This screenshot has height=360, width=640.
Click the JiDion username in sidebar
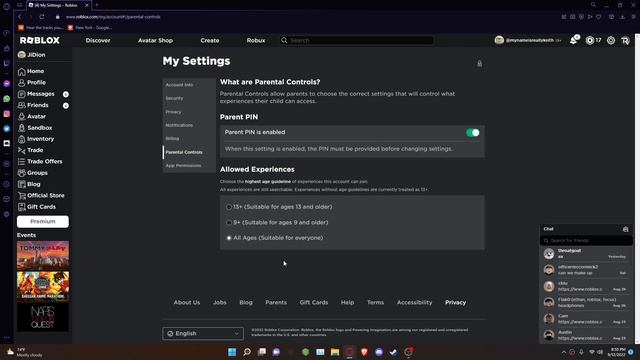(36, 55)
